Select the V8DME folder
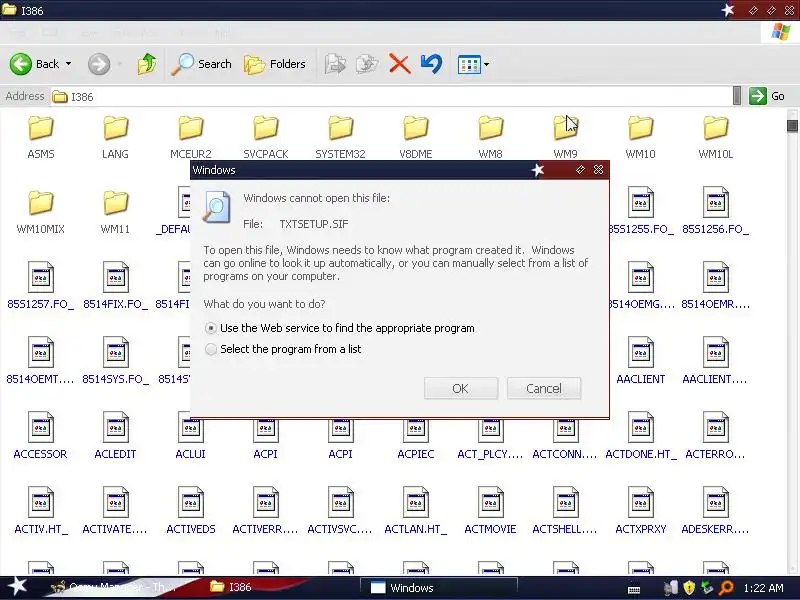This screenshot has width=800, height=600. [416, 137]
